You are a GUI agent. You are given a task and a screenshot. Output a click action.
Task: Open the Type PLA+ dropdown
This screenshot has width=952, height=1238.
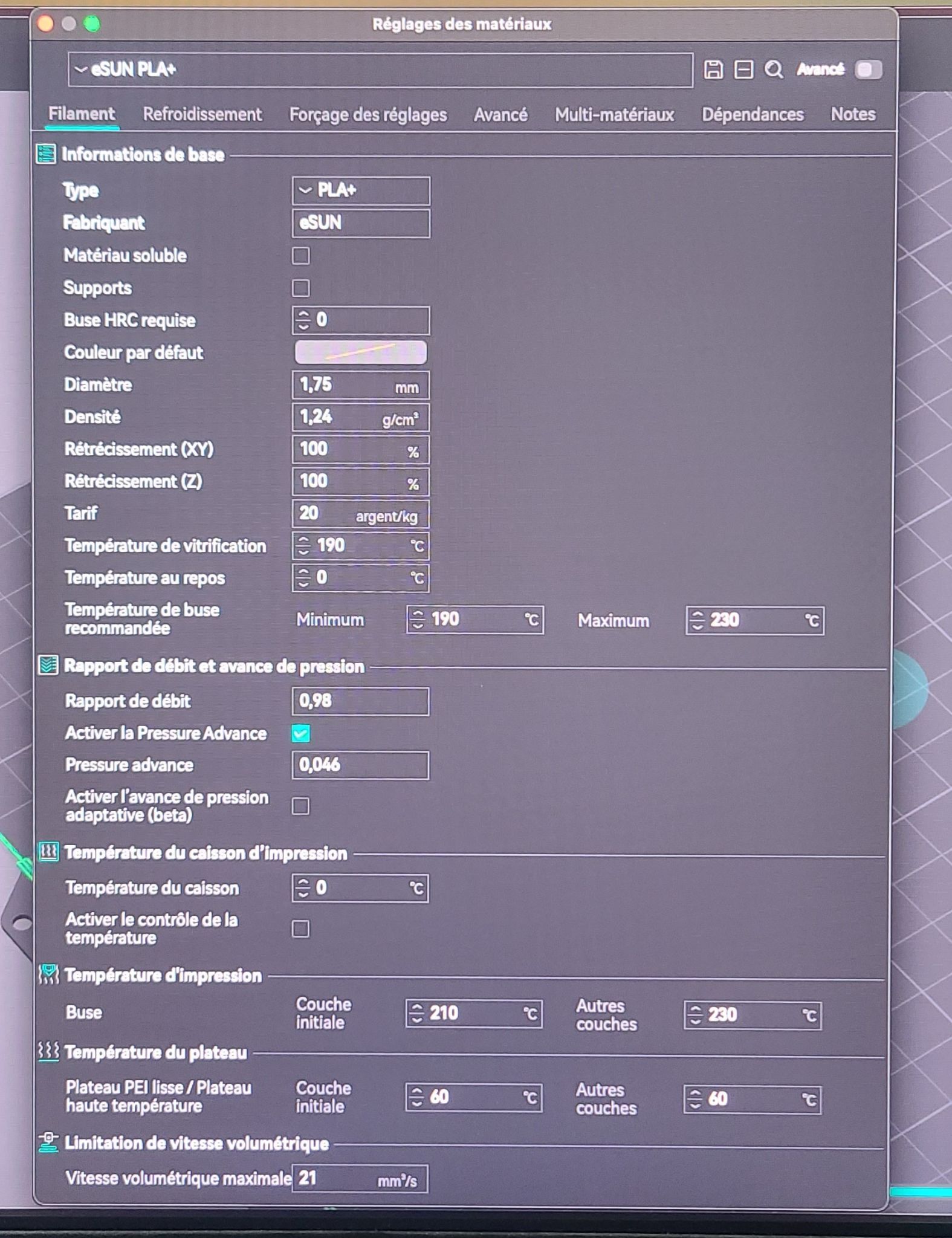tap(361, 191)
